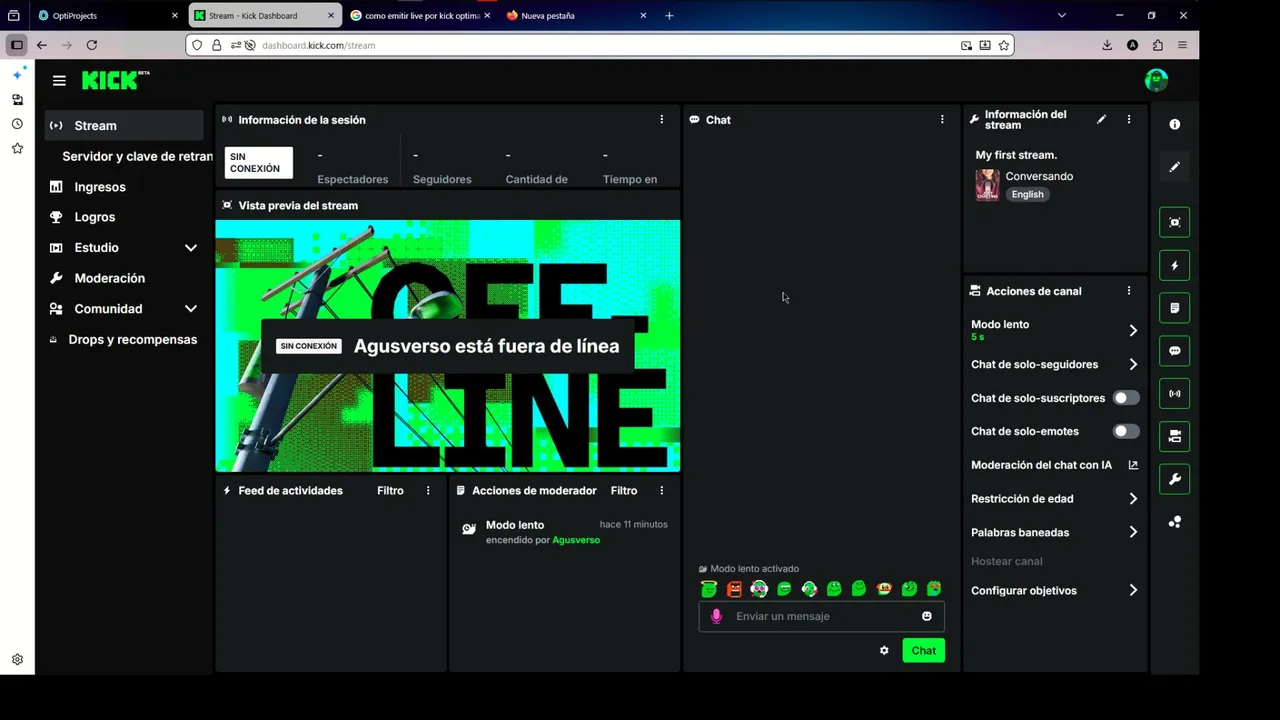The height and width of the screenshot is (720, 1280).
Task: Open browser downloads icon in the toolbar
Action: (1107, 45)
